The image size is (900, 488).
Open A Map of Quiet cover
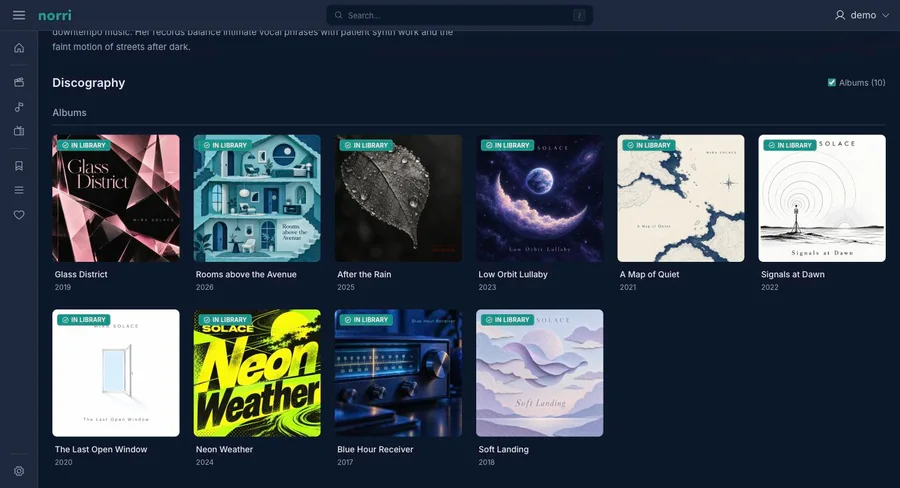[681, 198]
